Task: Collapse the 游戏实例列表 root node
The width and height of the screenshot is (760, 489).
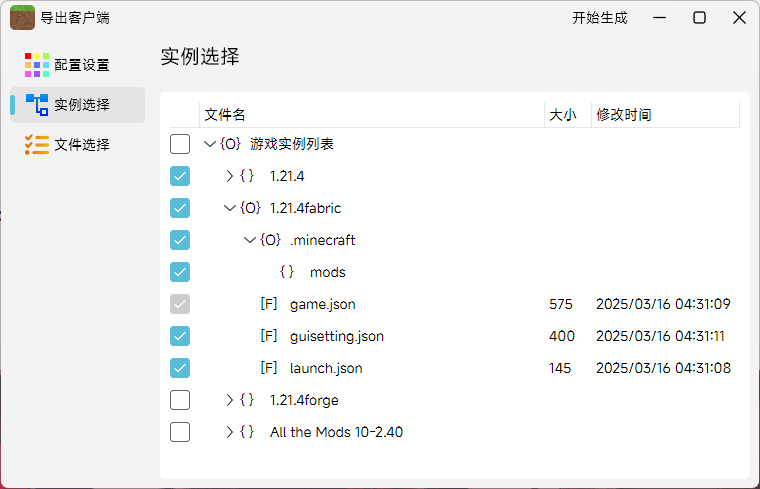Action: pos(209,144)
